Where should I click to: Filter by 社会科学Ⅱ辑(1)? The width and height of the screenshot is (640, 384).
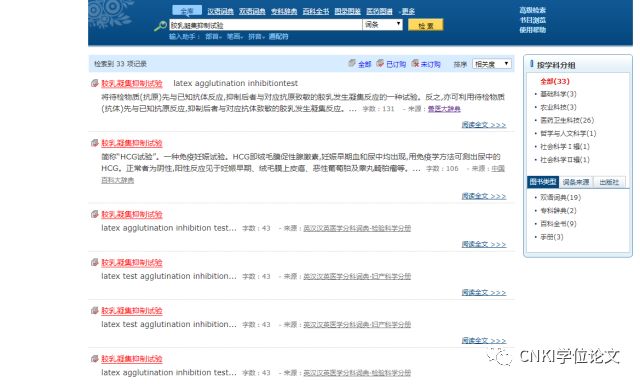(x=565, y=160)
